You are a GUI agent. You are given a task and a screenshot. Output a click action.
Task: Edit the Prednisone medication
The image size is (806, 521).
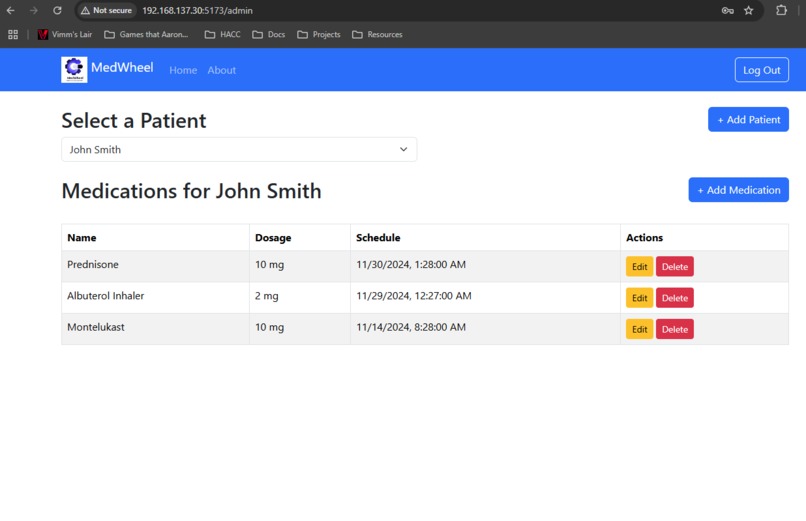[x=639, y=267]
